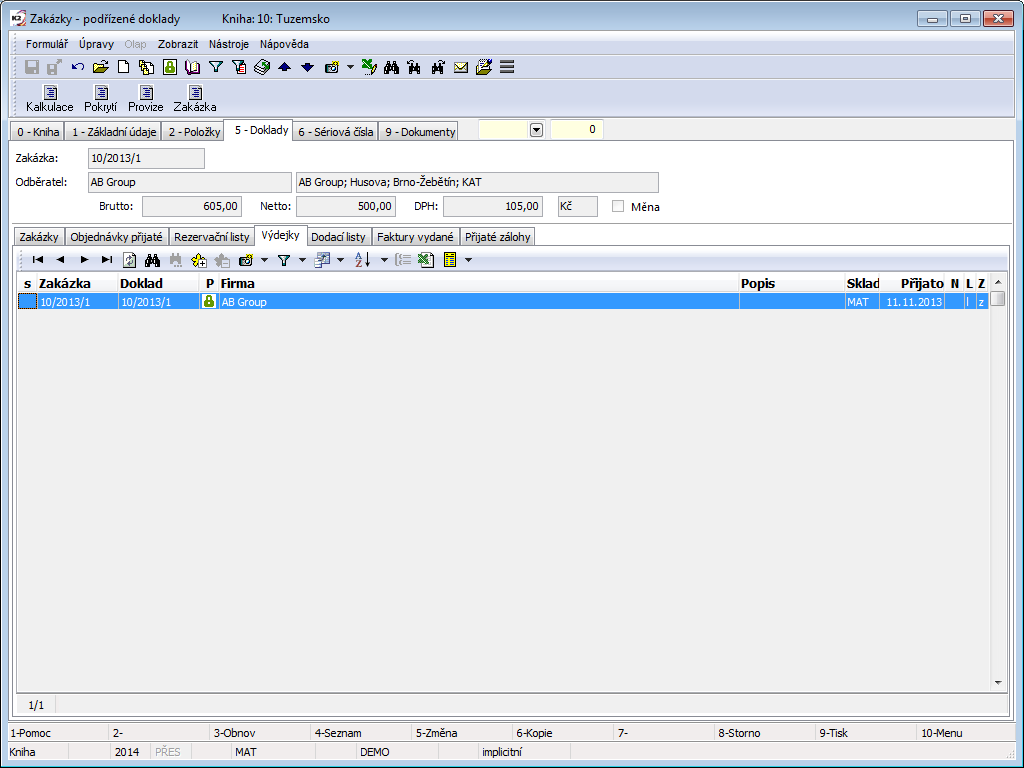Screen dimensions: 1024x768
Task: Open a record with the folder icon
Action: coord(101,67)
